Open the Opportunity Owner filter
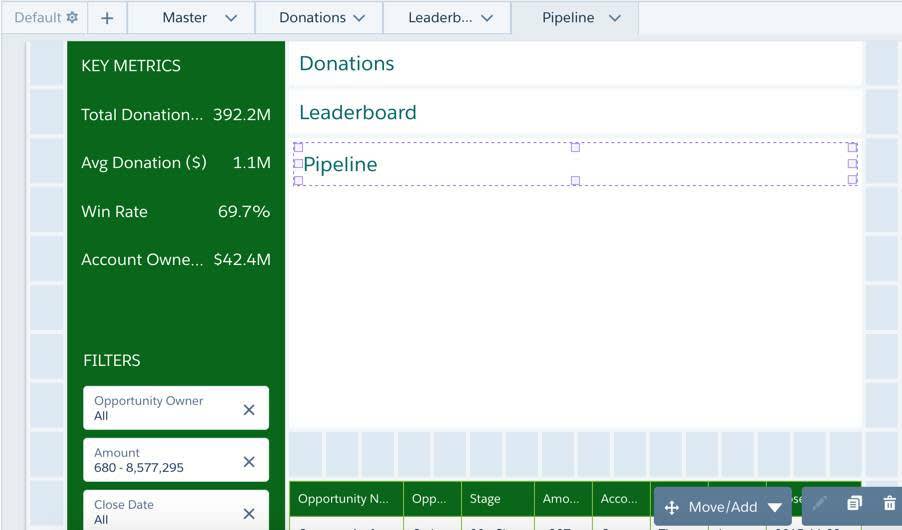This screenshot has height=530, width=902. [176, 408]
